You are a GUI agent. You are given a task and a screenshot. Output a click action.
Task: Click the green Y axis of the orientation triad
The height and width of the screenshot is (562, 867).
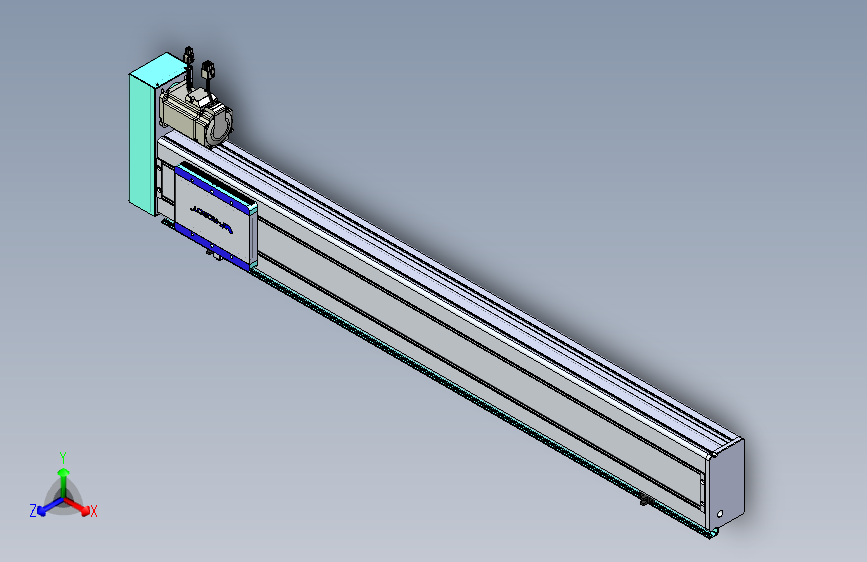64,482
